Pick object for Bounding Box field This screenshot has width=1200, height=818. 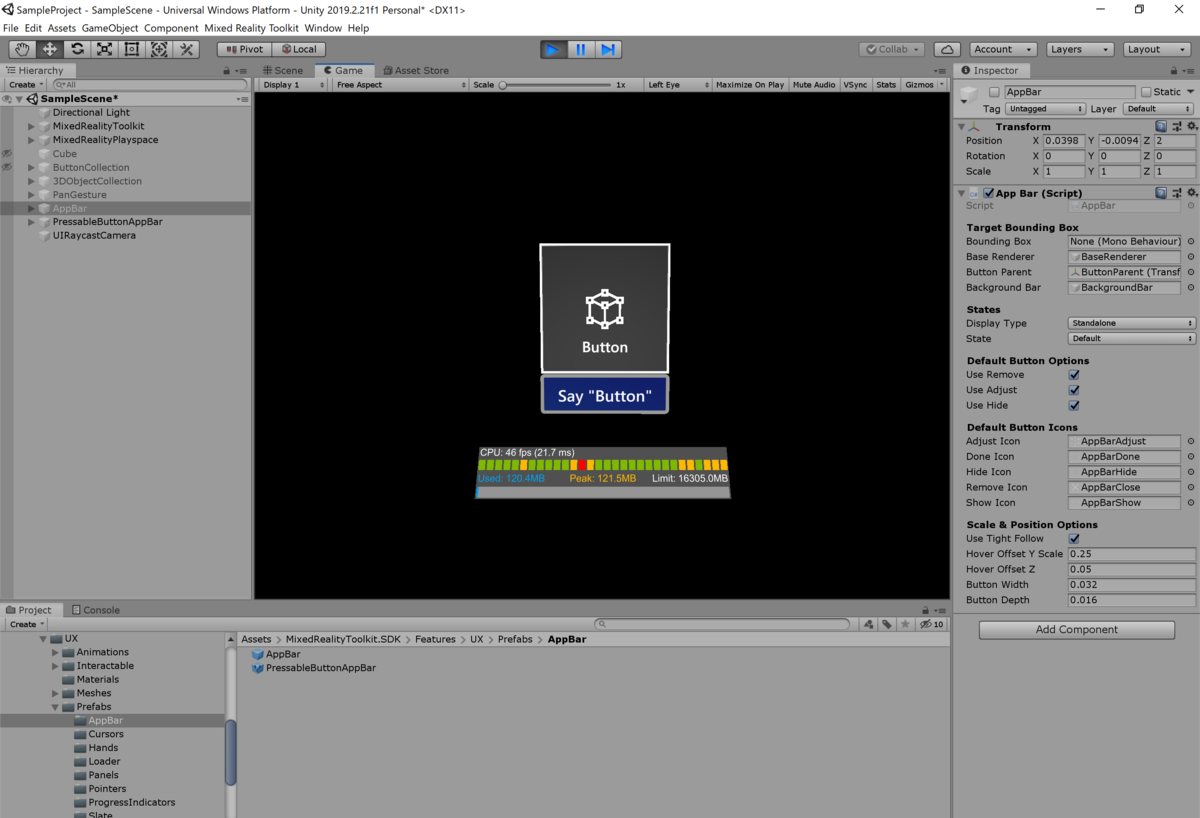(x=1190, y=241)
